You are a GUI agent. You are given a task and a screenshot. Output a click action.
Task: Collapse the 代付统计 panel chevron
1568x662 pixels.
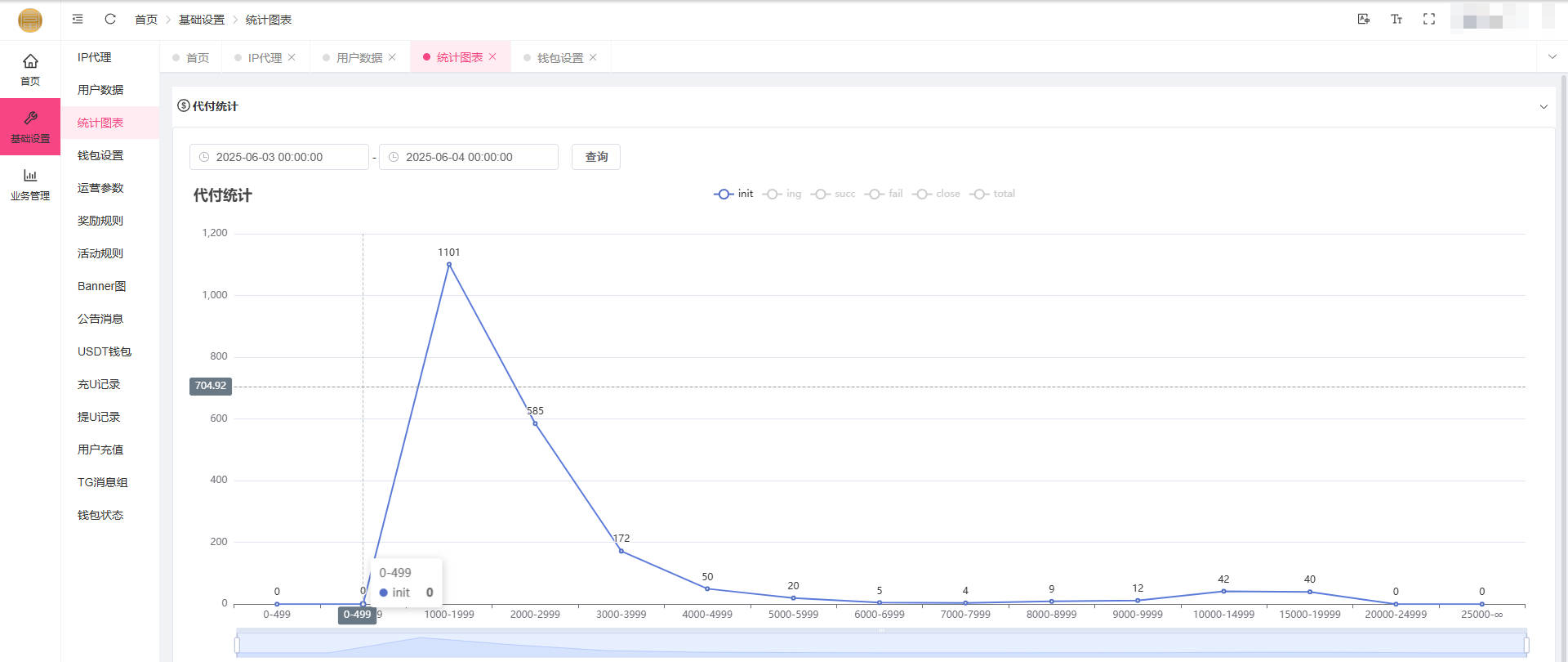pyautogui.click(x=1543, y=107)
